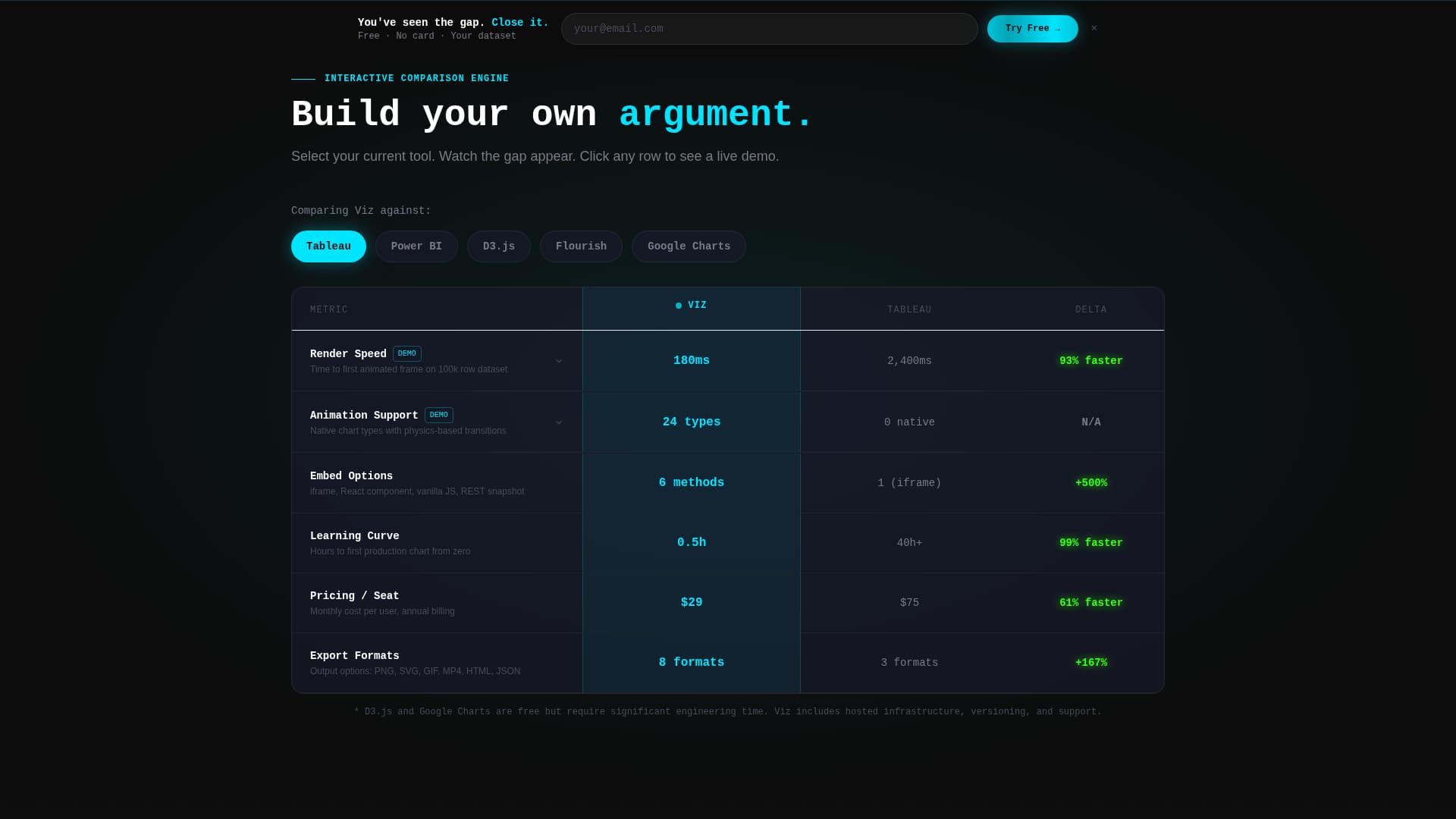Dismiss the banner with the × icon

tap(1094, 28)
